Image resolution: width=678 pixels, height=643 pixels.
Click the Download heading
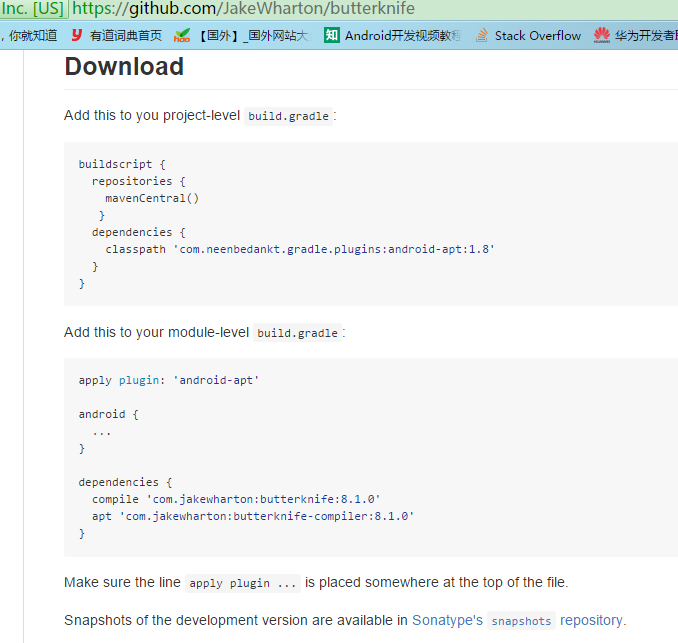(124, 67)
